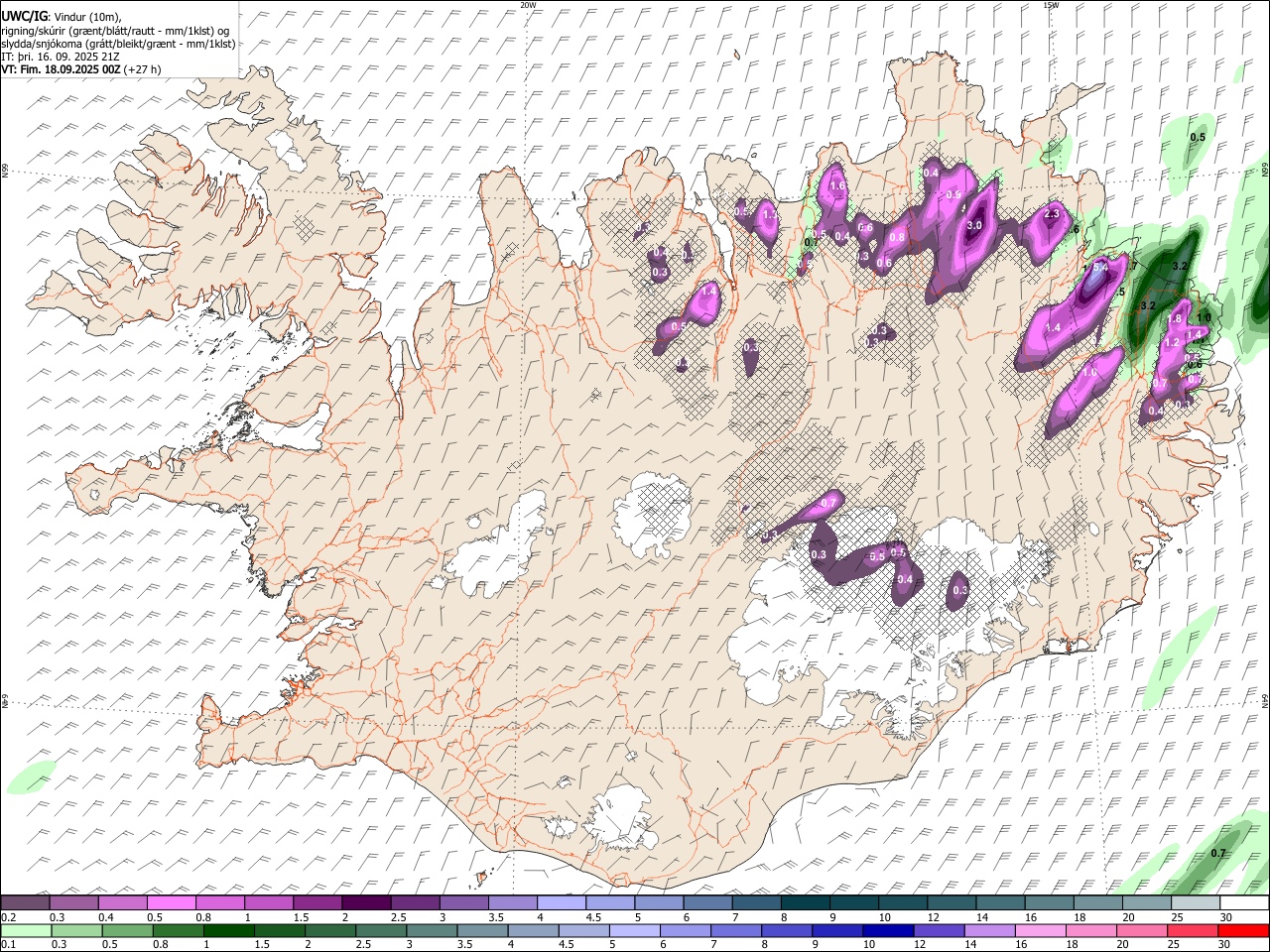Click the "0.7" label in the bottom-right green area
Screen dimensions: 1270x952
1219,853
